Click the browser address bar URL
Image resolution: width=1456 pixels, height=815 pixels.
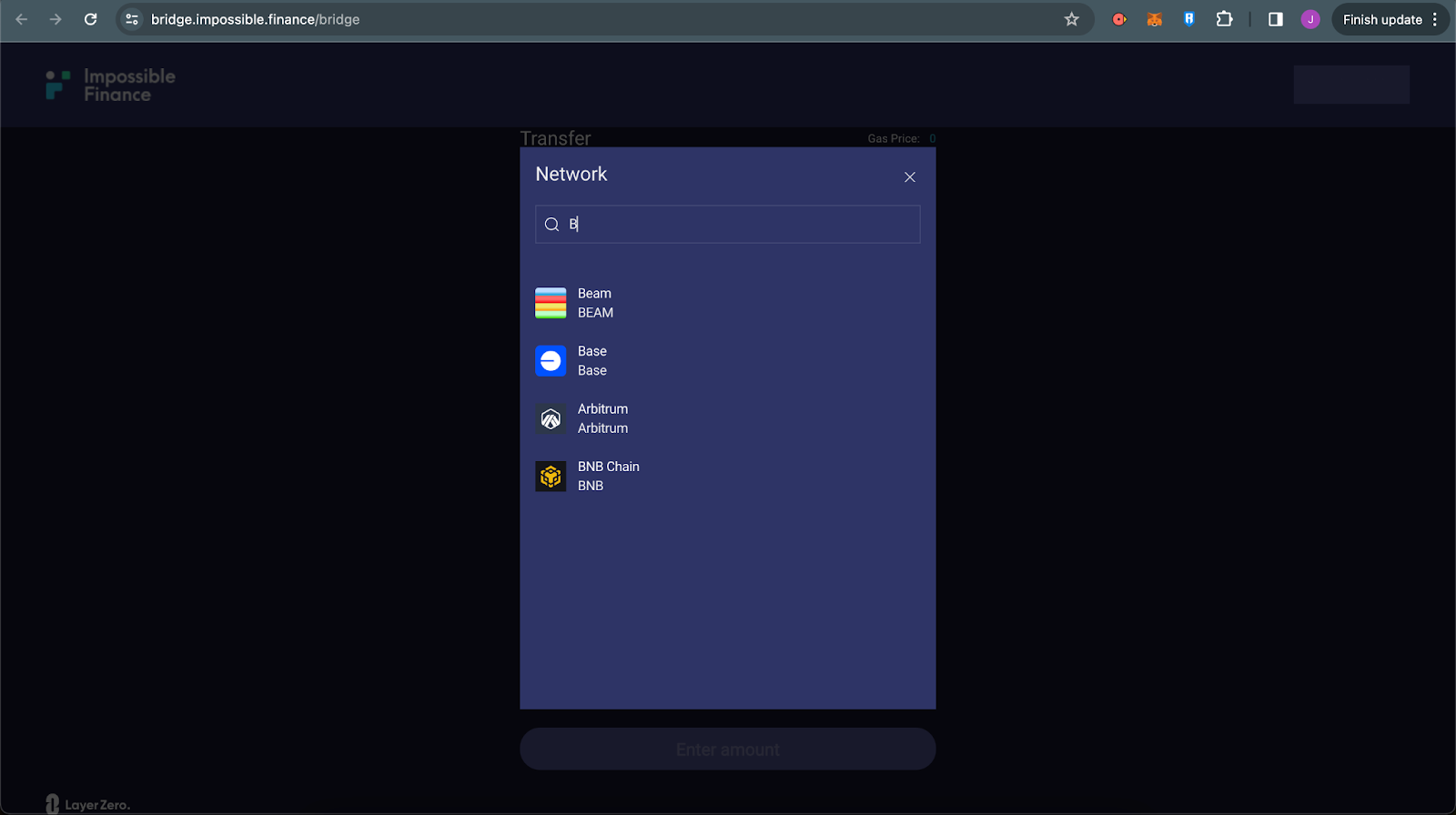(x=256, y=19)
